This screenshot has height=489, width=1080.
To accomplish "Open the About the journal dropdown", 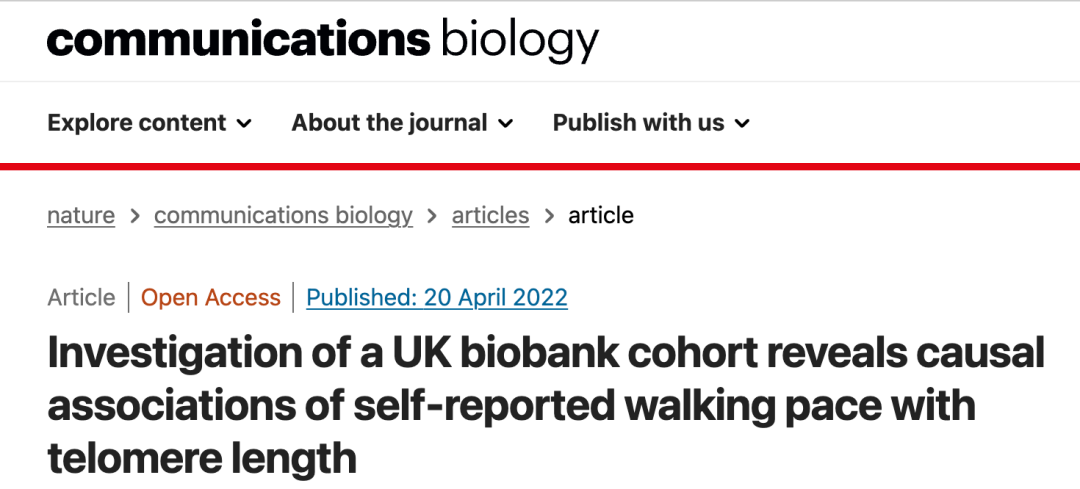I will [402, 123].
